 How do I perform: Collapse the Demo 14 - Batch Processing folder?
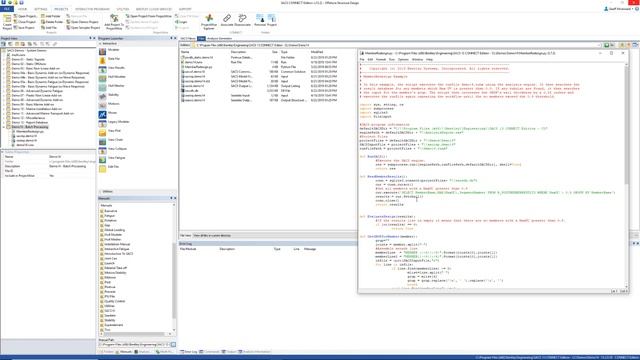4,127
